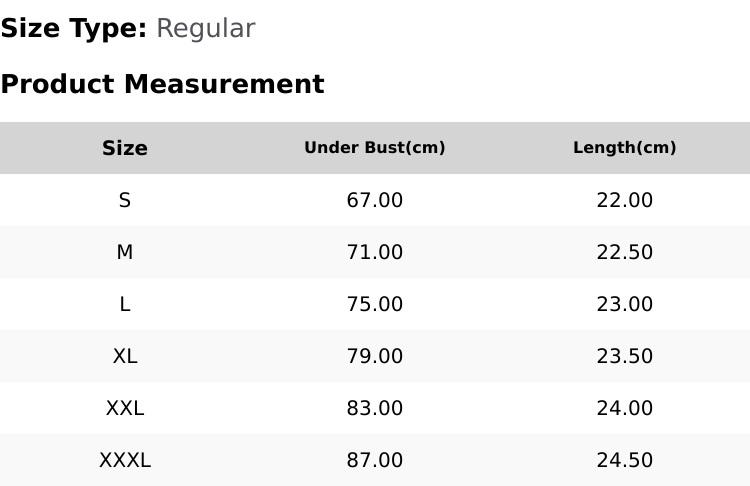The width and height of the screenshot is (750, 486).
Task: Click the 83.00 under bust value
Action: coord(375,408)
